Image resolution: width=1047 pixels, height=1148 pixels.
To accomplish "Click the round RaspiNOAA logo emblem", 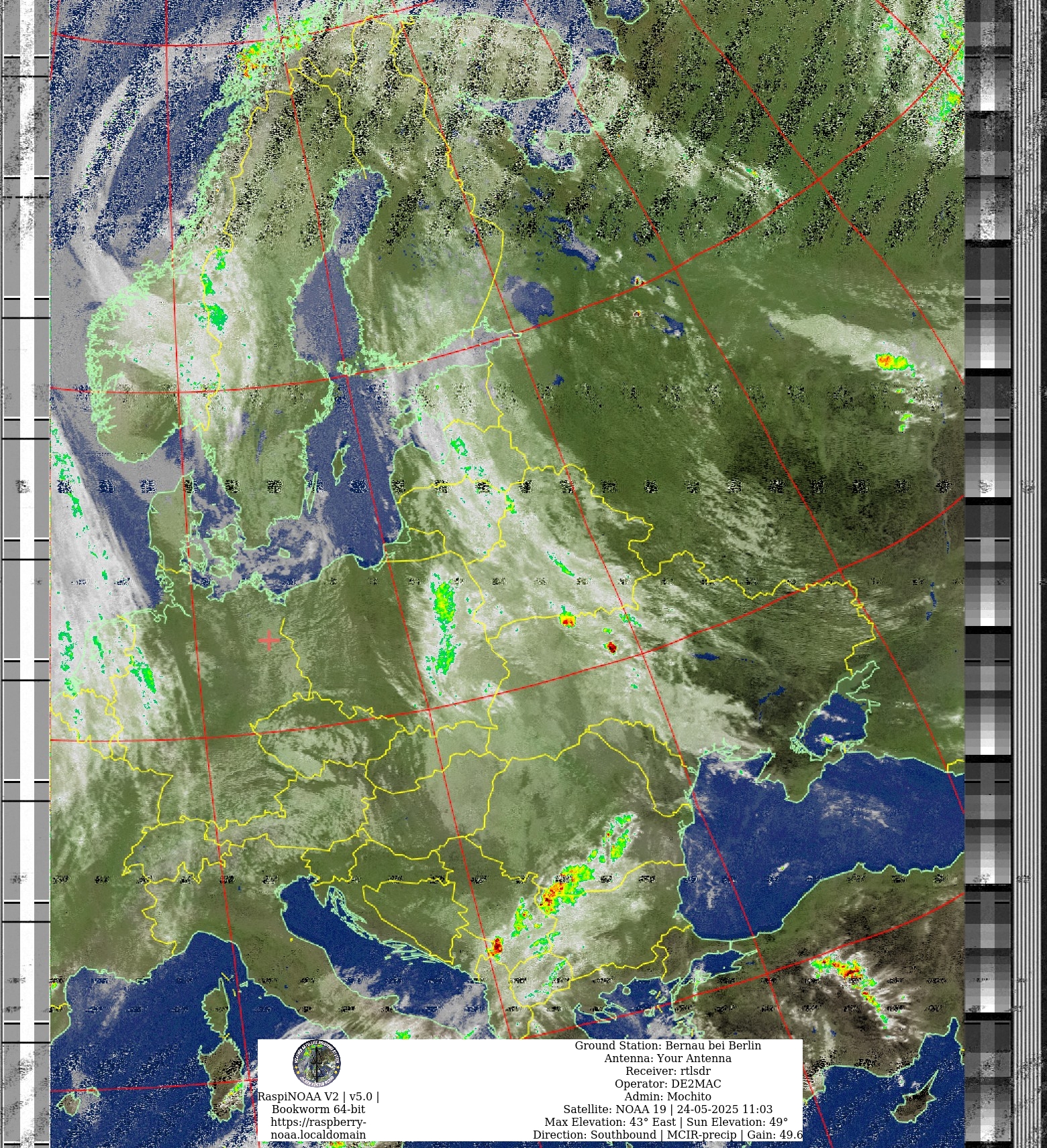I will coord(316,1063).
